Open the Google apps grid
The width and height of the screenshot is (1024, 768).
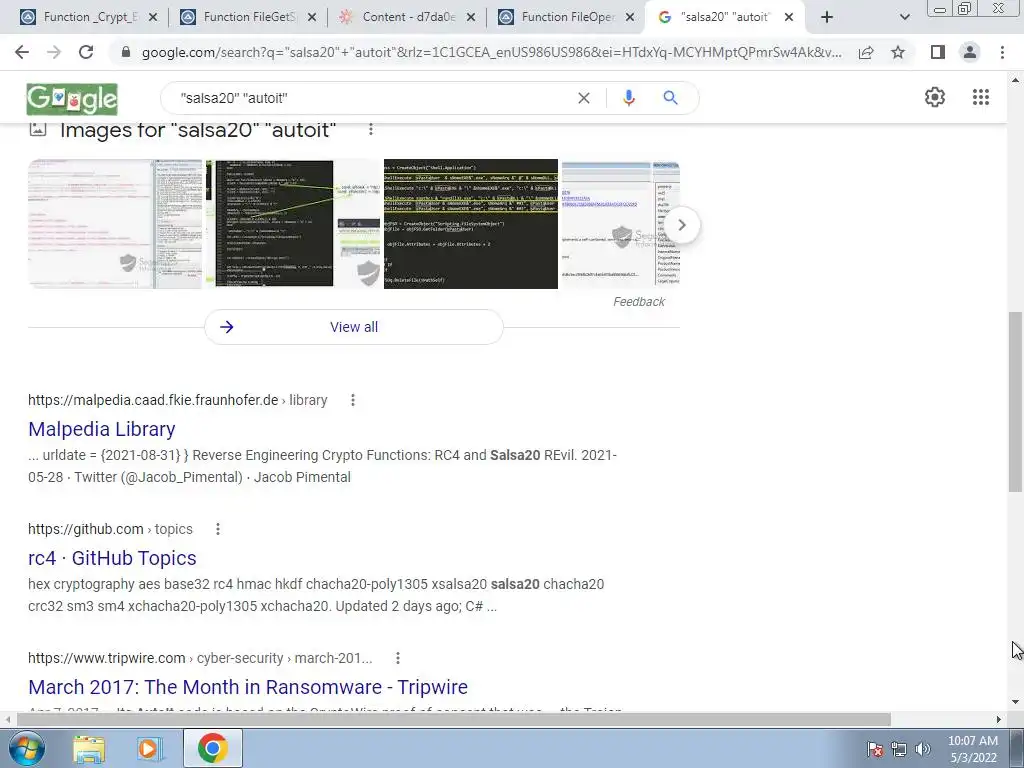pos(981,97)
